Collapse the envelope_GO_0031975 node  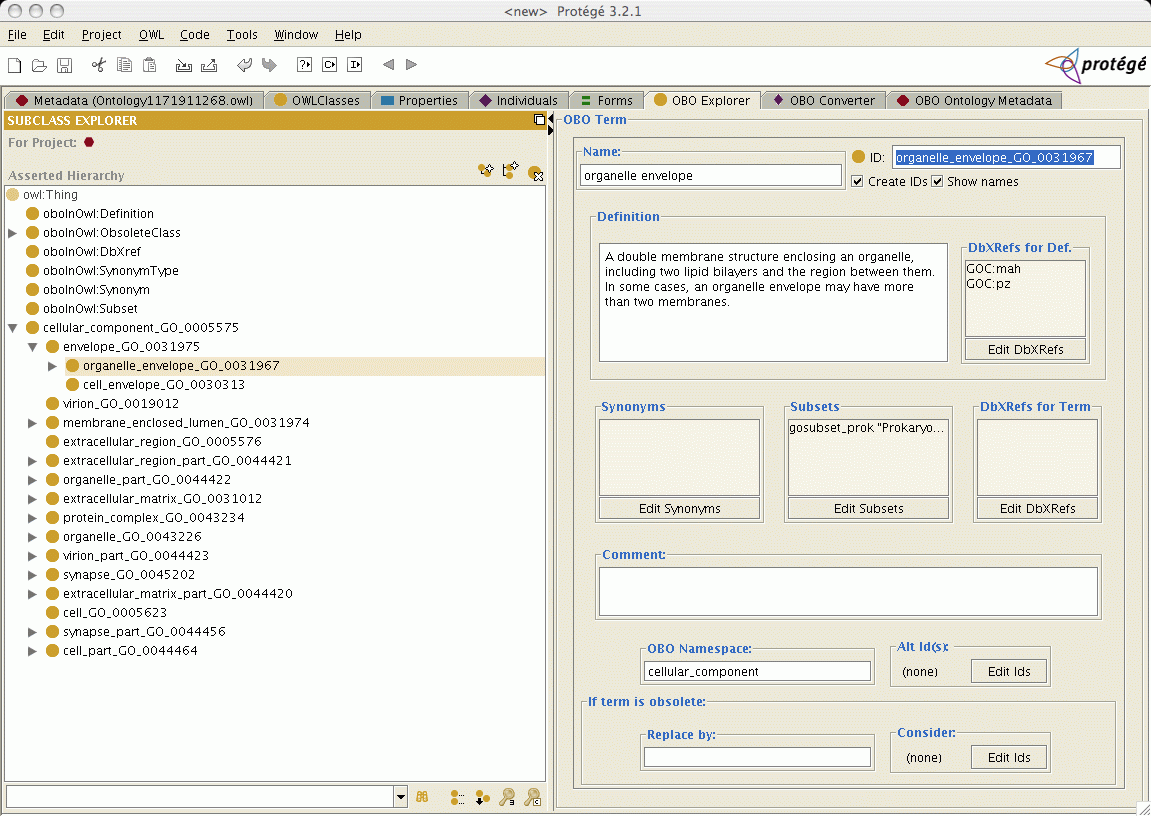coord(32,347)
